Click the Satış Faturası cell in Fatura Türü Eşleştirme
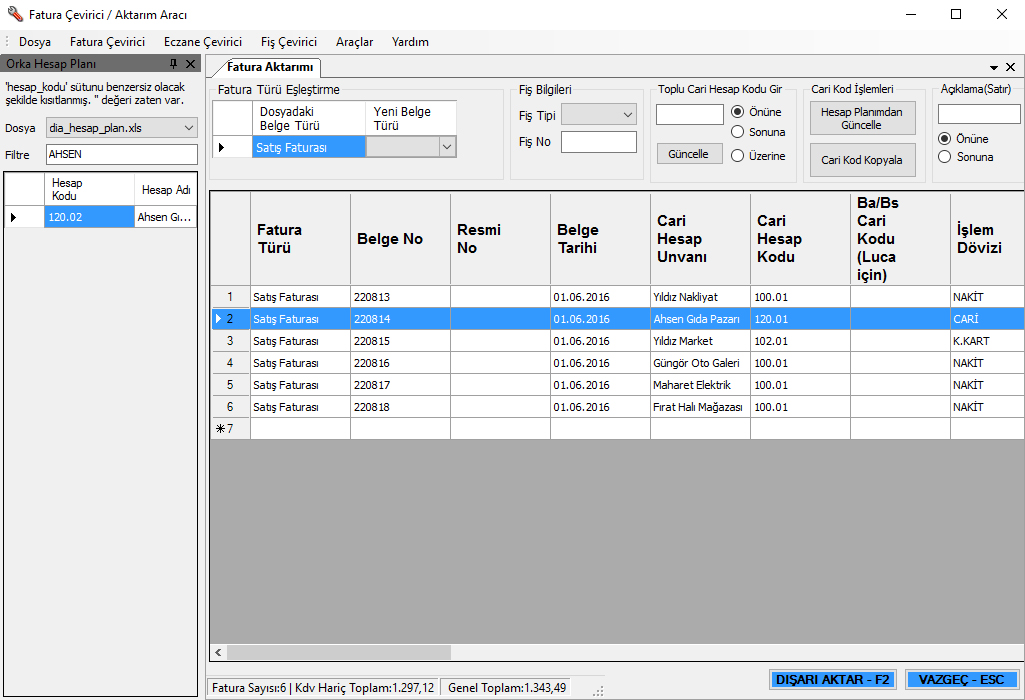 (309, 147)
